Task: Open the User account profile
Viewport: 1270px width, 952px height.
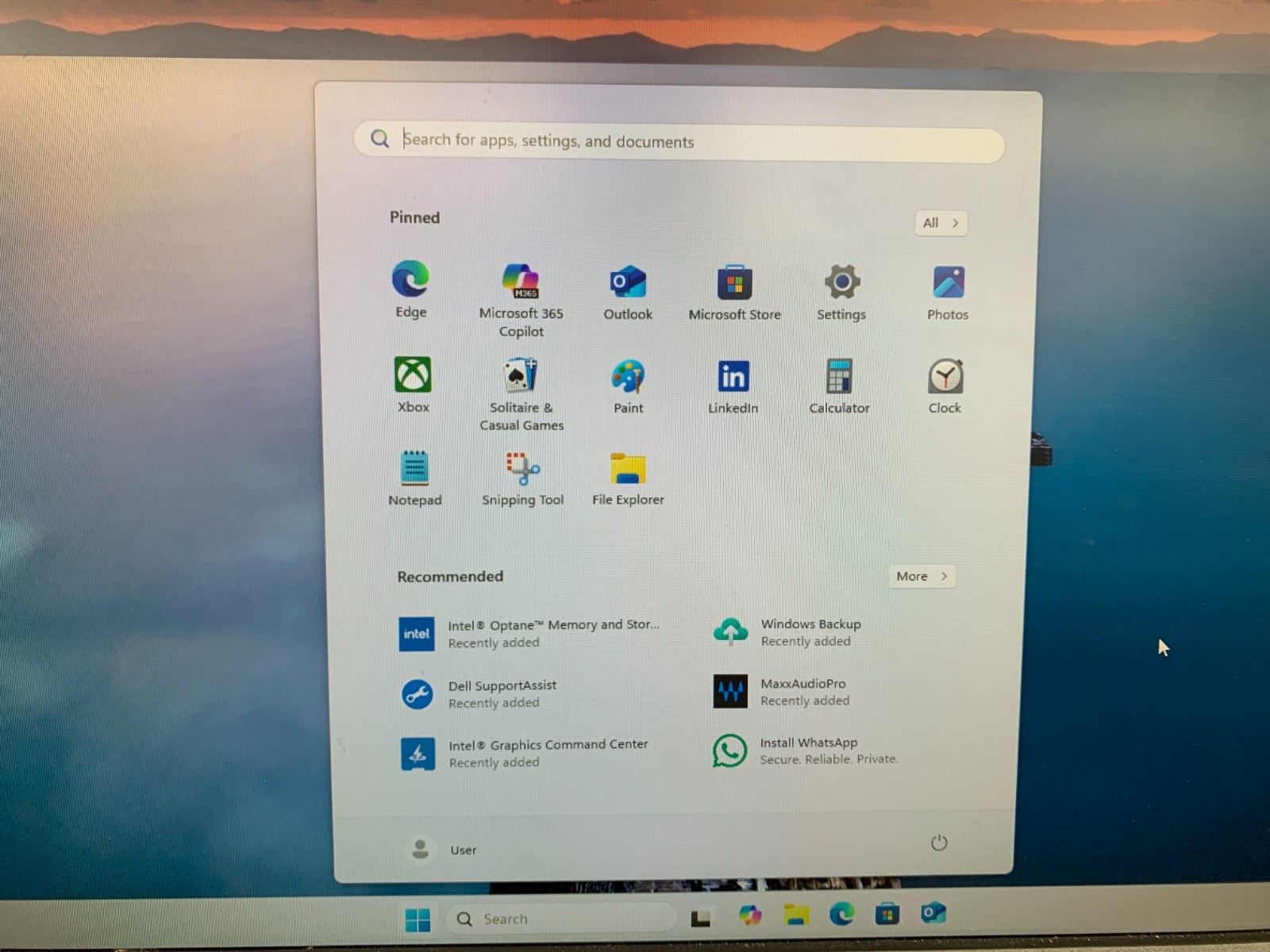Action: 441,850
